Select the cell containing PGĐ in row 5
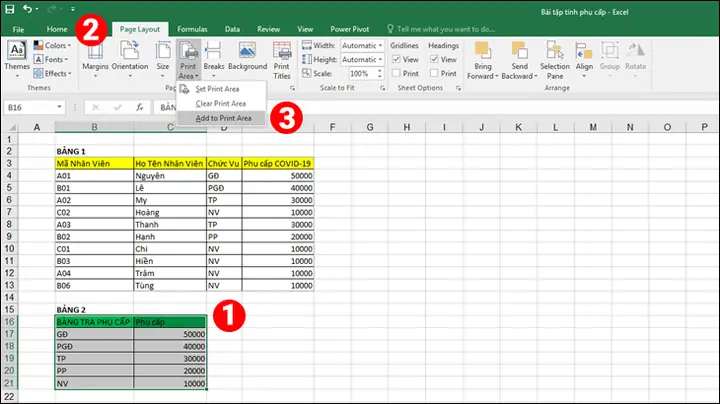This screenshot has height=404, width=720. pyautogui.click(x=224, y=188)
